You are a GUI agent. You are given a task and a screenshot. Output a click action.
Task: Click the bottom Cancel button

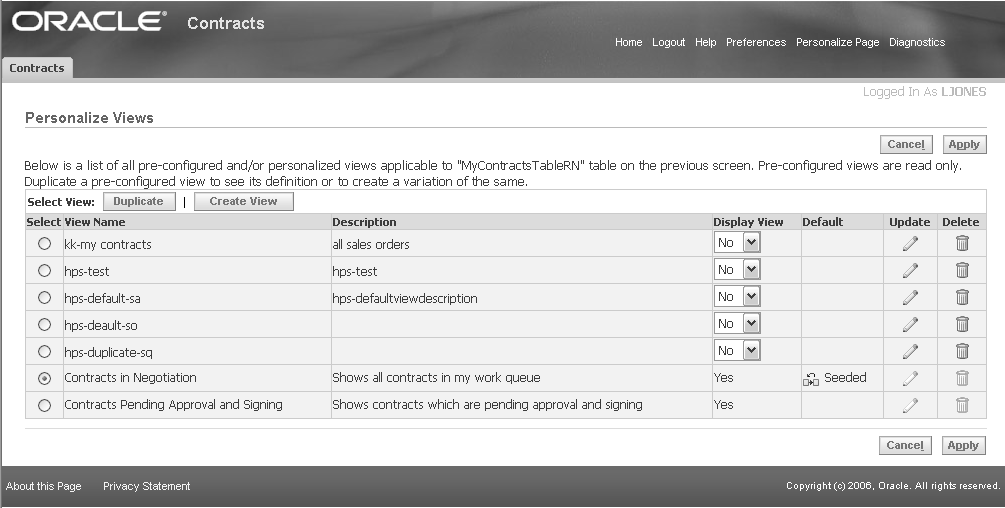[904, 445]
